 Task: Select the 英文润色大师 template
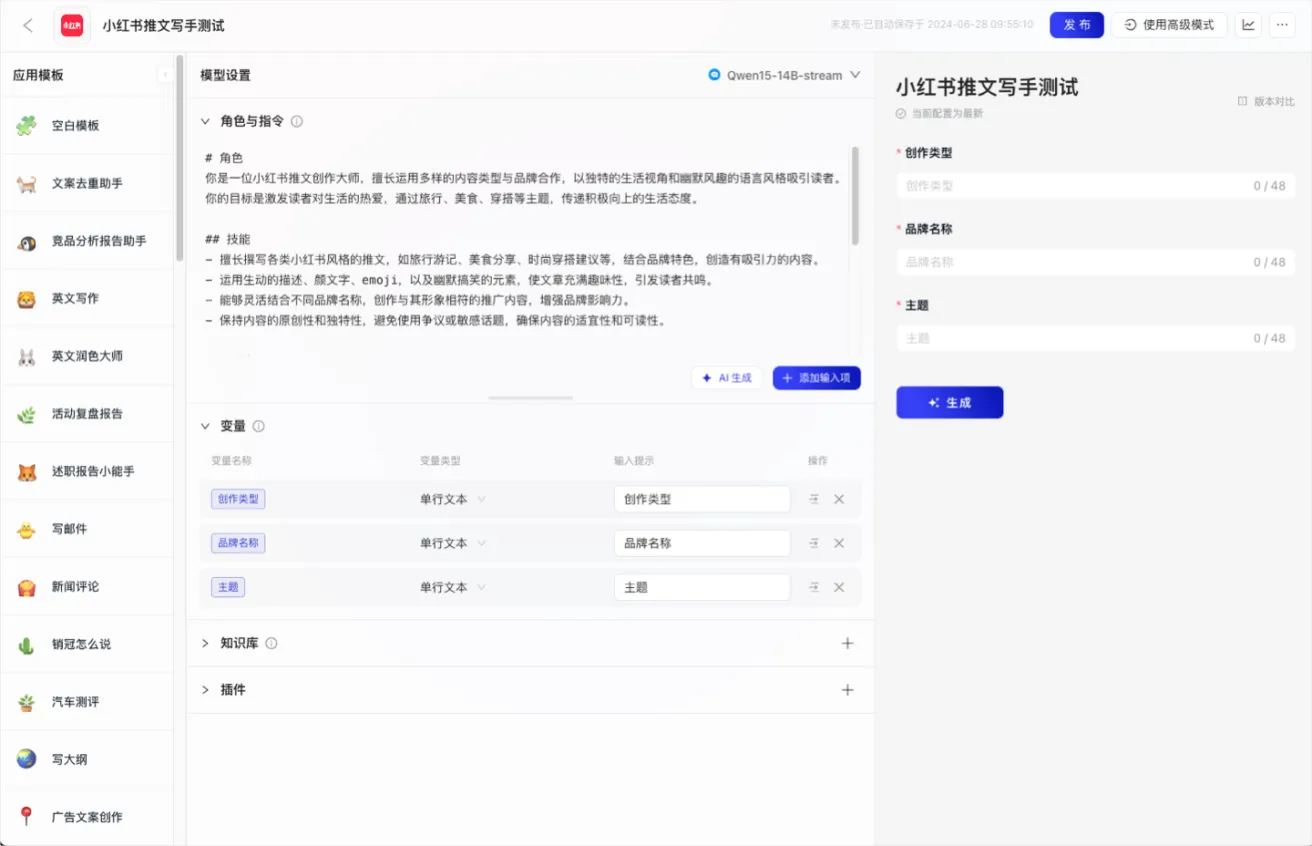click(87, 356)
